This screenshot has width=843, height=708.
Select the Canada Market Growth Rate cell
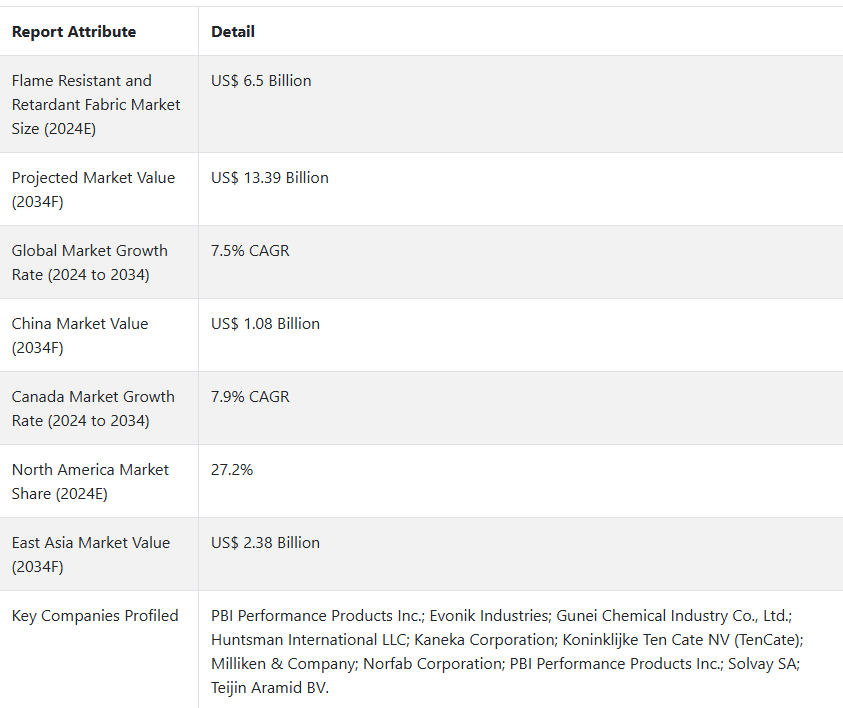click(93, 408)
